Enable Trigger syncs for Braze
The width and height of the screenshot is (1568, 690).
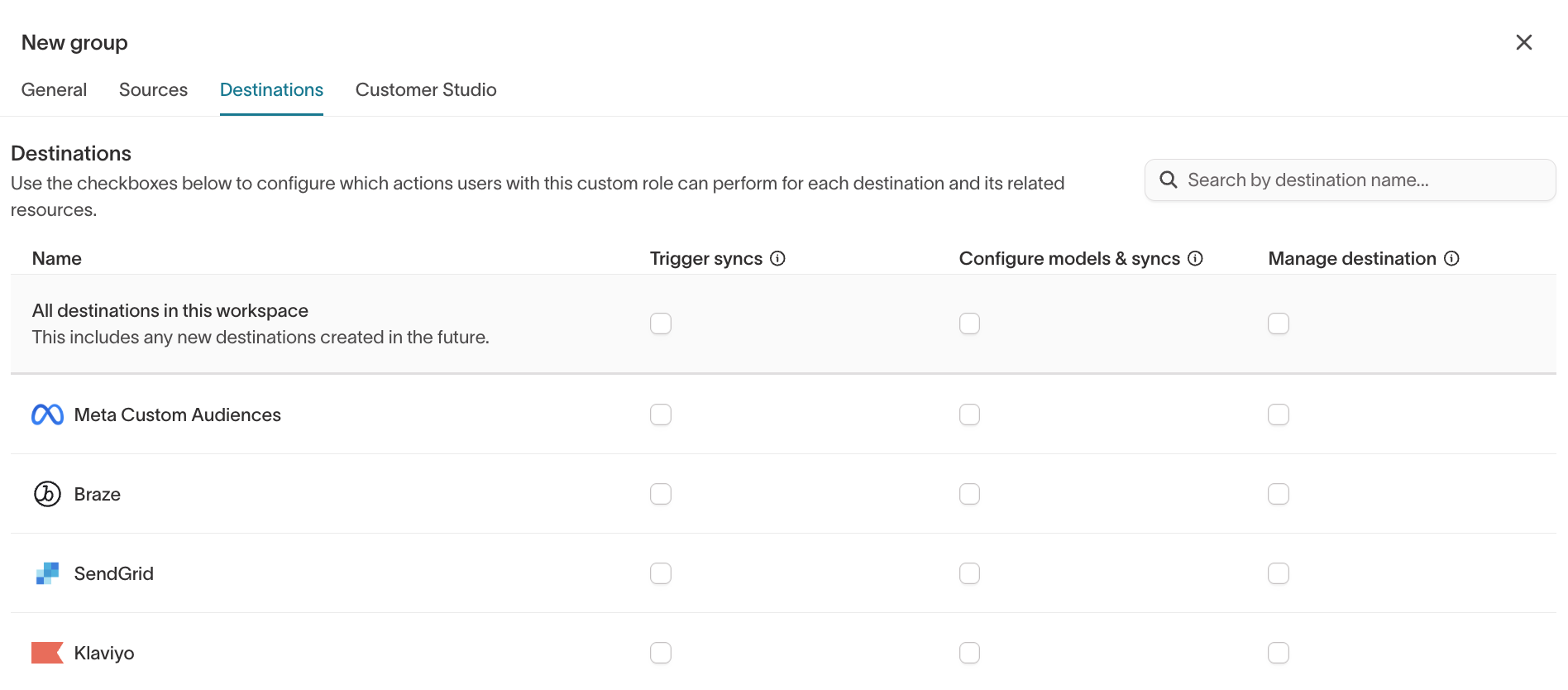coord(660,494)
